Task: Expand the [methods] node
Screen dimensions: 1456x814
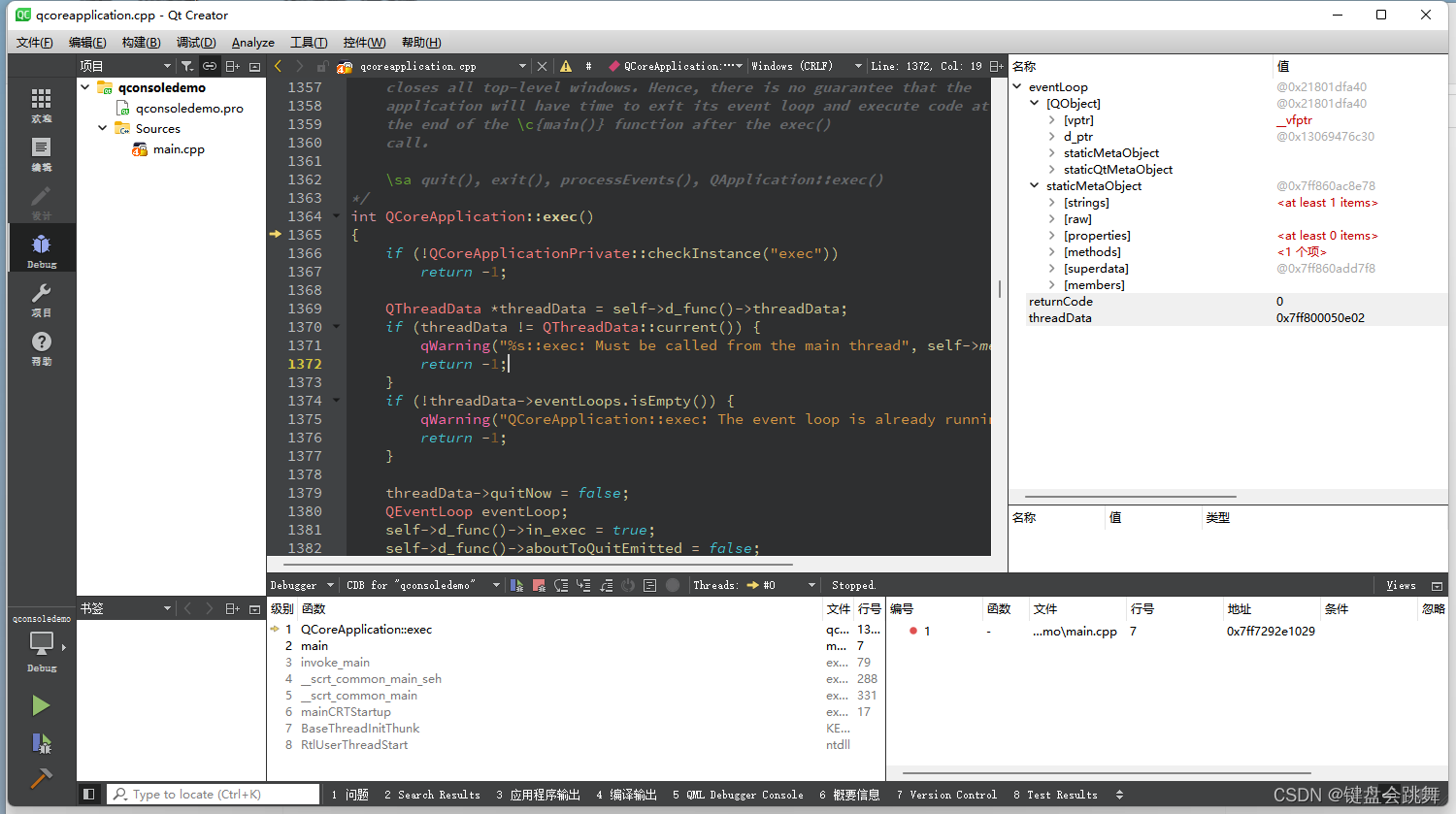Action: (1052, 251)
